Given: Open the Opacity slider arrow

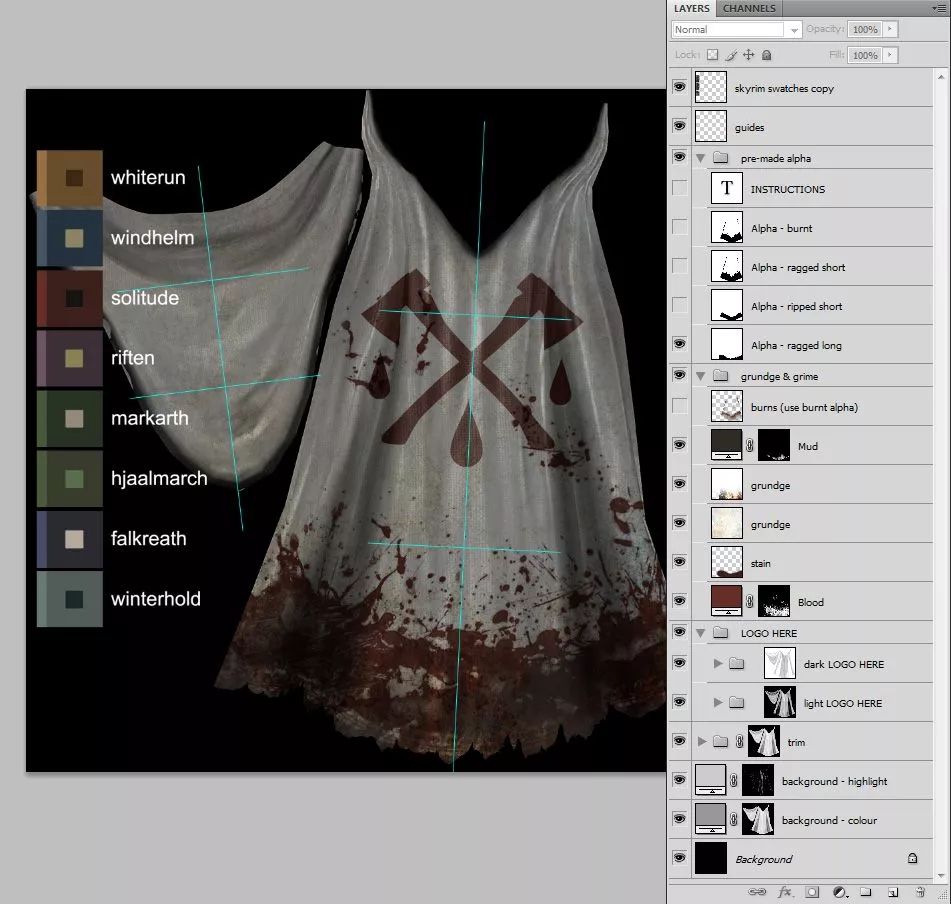Looking at the screenshot, I should point(890,28).
